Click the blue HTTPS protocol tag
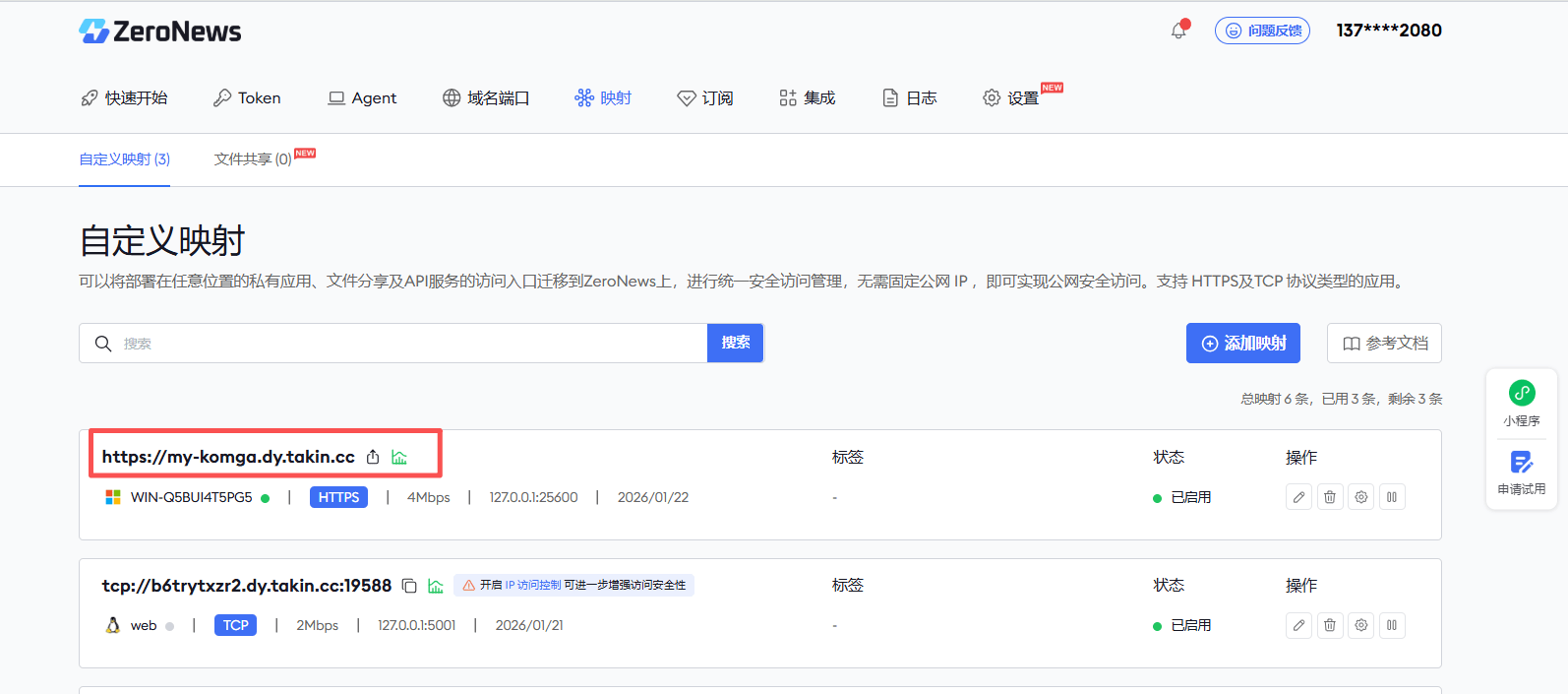Image resolution: width=1568 pixels, height=694 pixels. click(339, 497)
